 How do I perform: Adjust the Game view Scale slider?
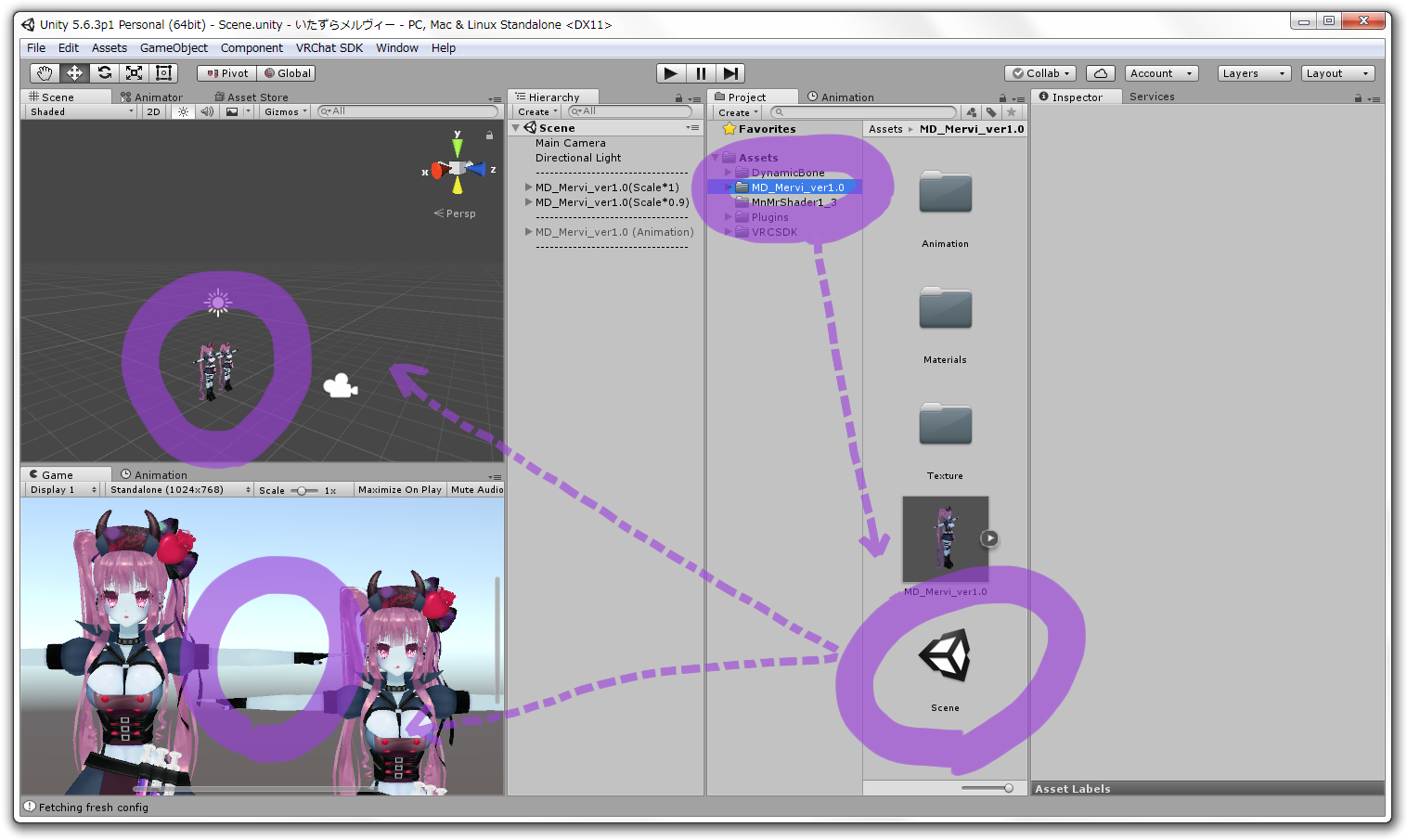point(303,490)
